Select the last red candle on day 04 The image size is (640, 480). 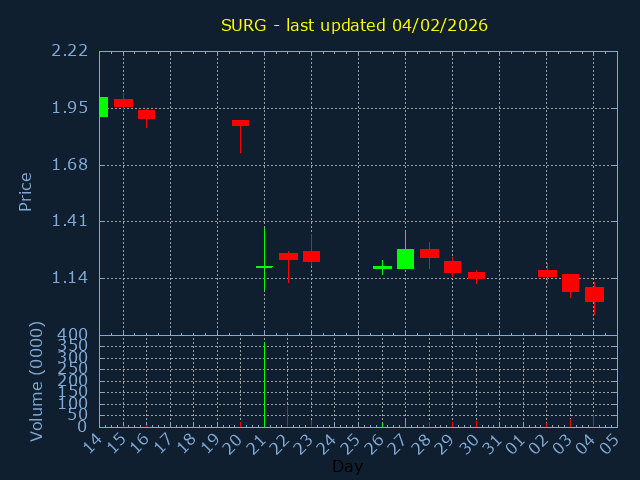(594, 295)
